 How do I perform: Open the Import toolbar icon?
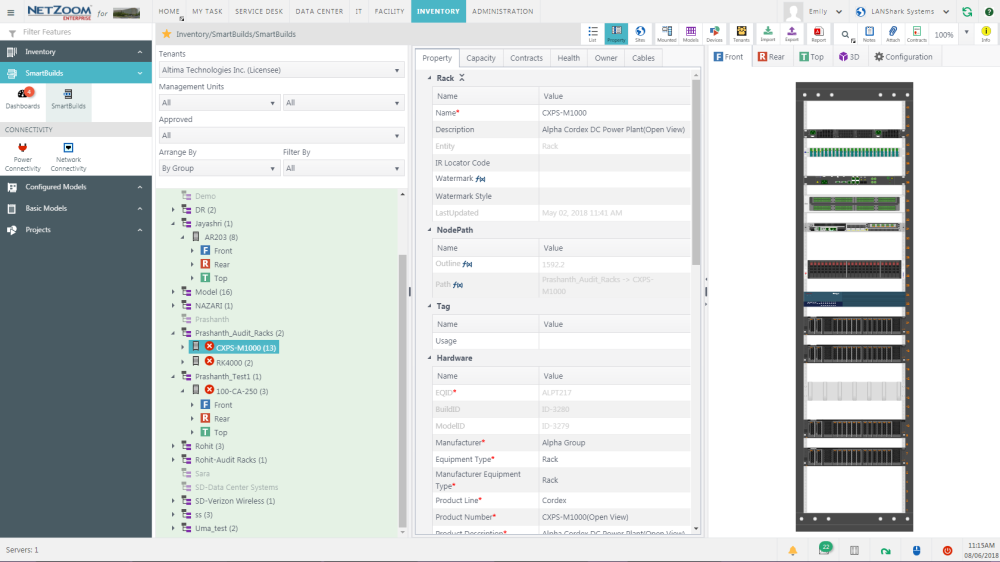(767, 34)
